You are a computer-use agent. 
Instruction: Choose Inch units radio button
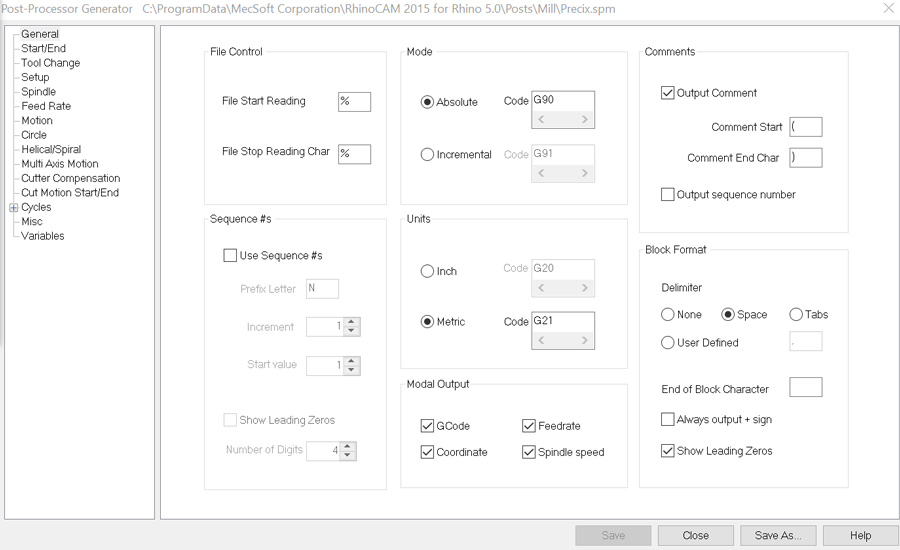[x=427, y=271]
